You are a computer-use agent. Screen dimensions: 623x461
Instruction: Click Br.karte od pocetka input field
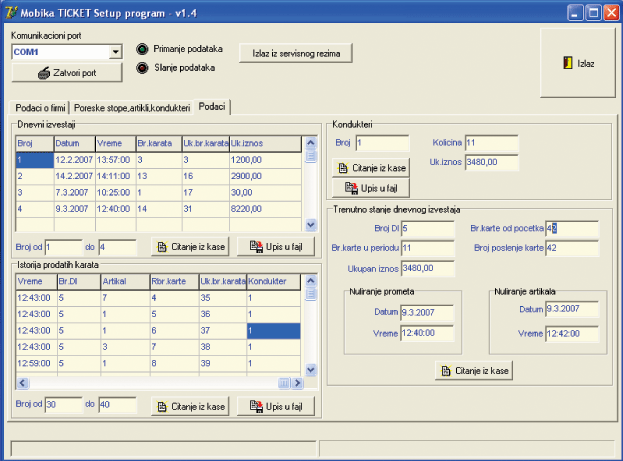coord(572,228)
